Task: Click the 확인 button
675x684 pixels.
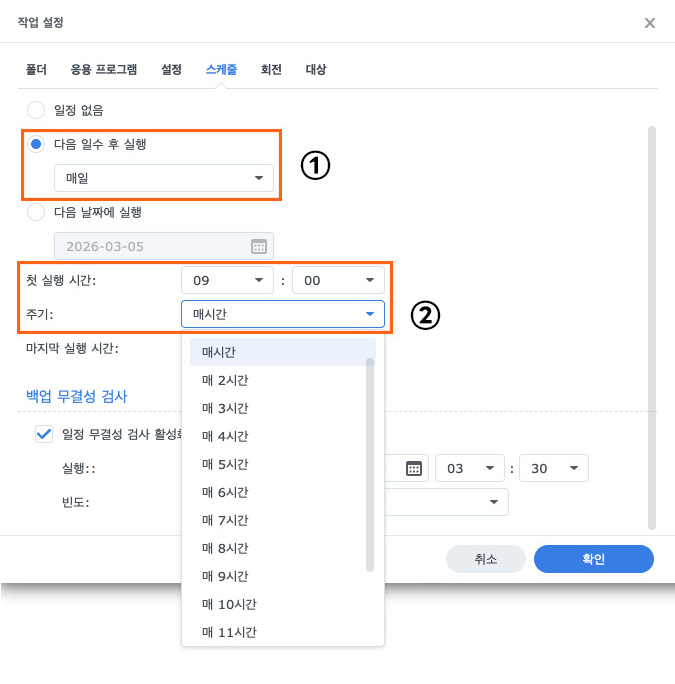Action: pyautogui.click(x=593, y=559)
